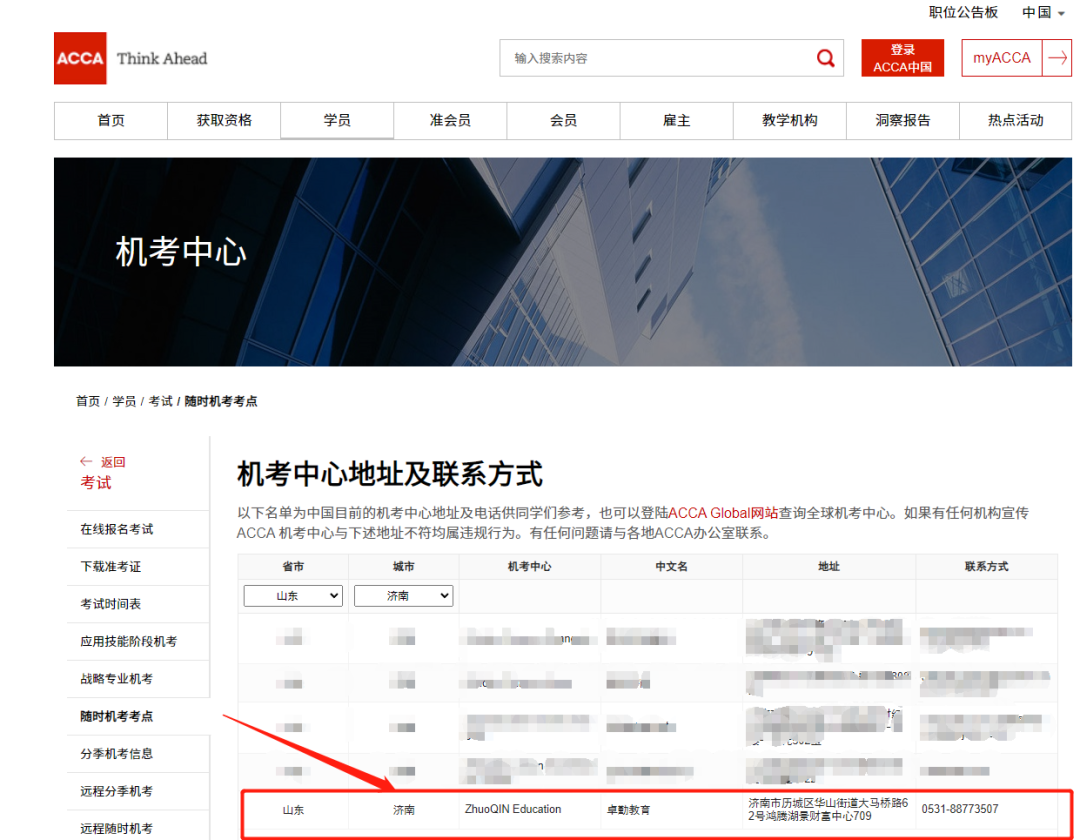Viewport: 1080px width, 840px height.
Task: Open the 教学机构 navigation tab
Action: 789,120
